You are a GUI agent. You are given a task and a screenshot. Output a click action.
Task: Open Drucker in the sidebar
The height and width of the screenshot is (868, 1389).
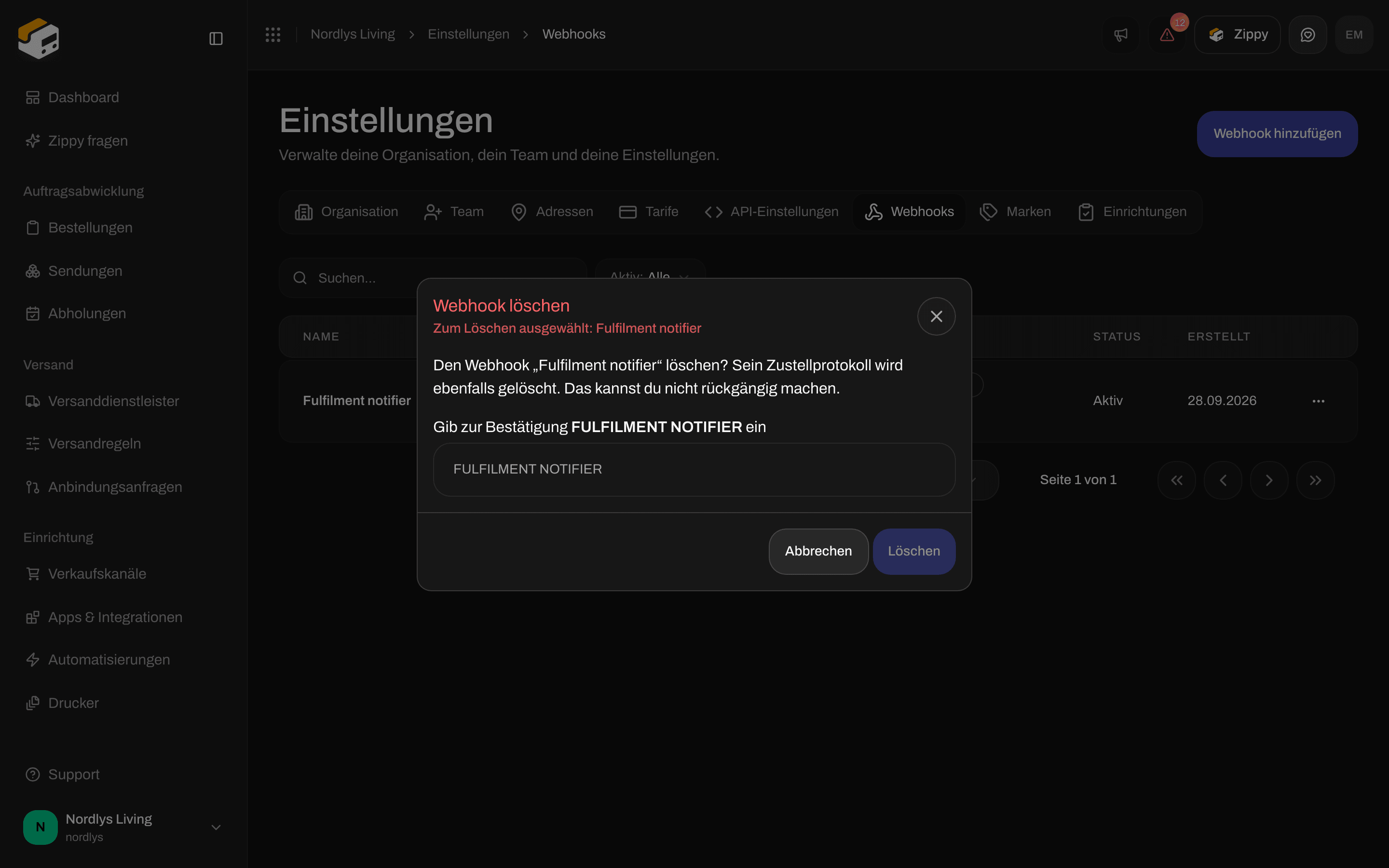[x=124, y=703]
